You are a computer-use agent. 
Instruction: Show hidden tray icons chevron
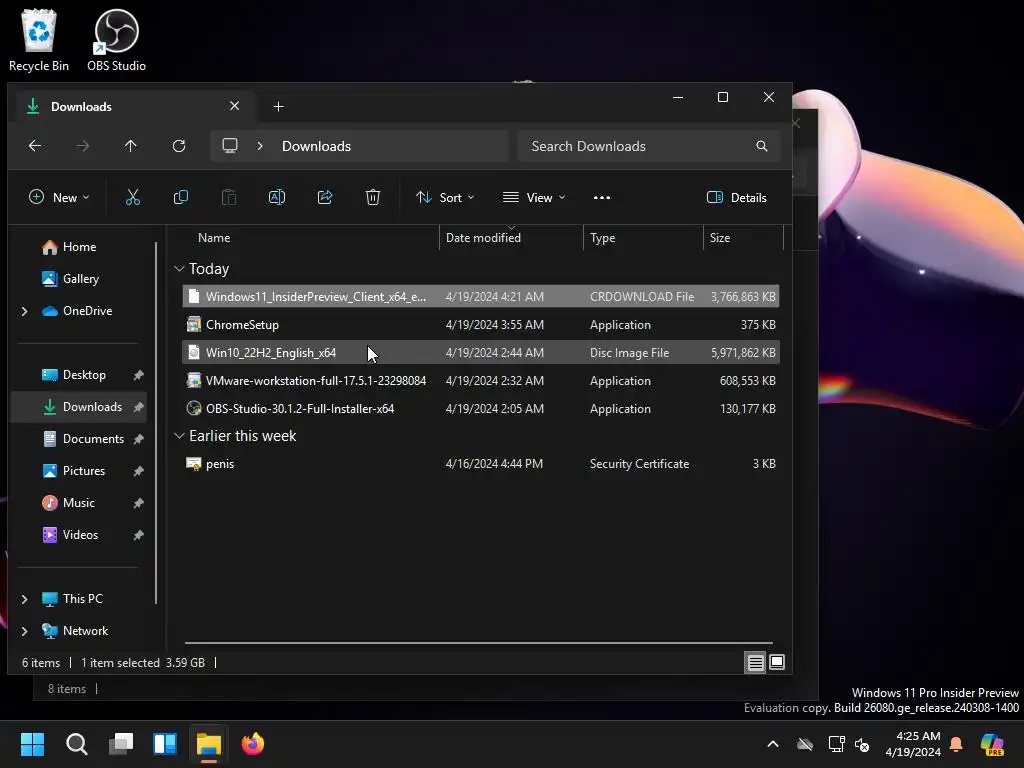pos(773,744)
